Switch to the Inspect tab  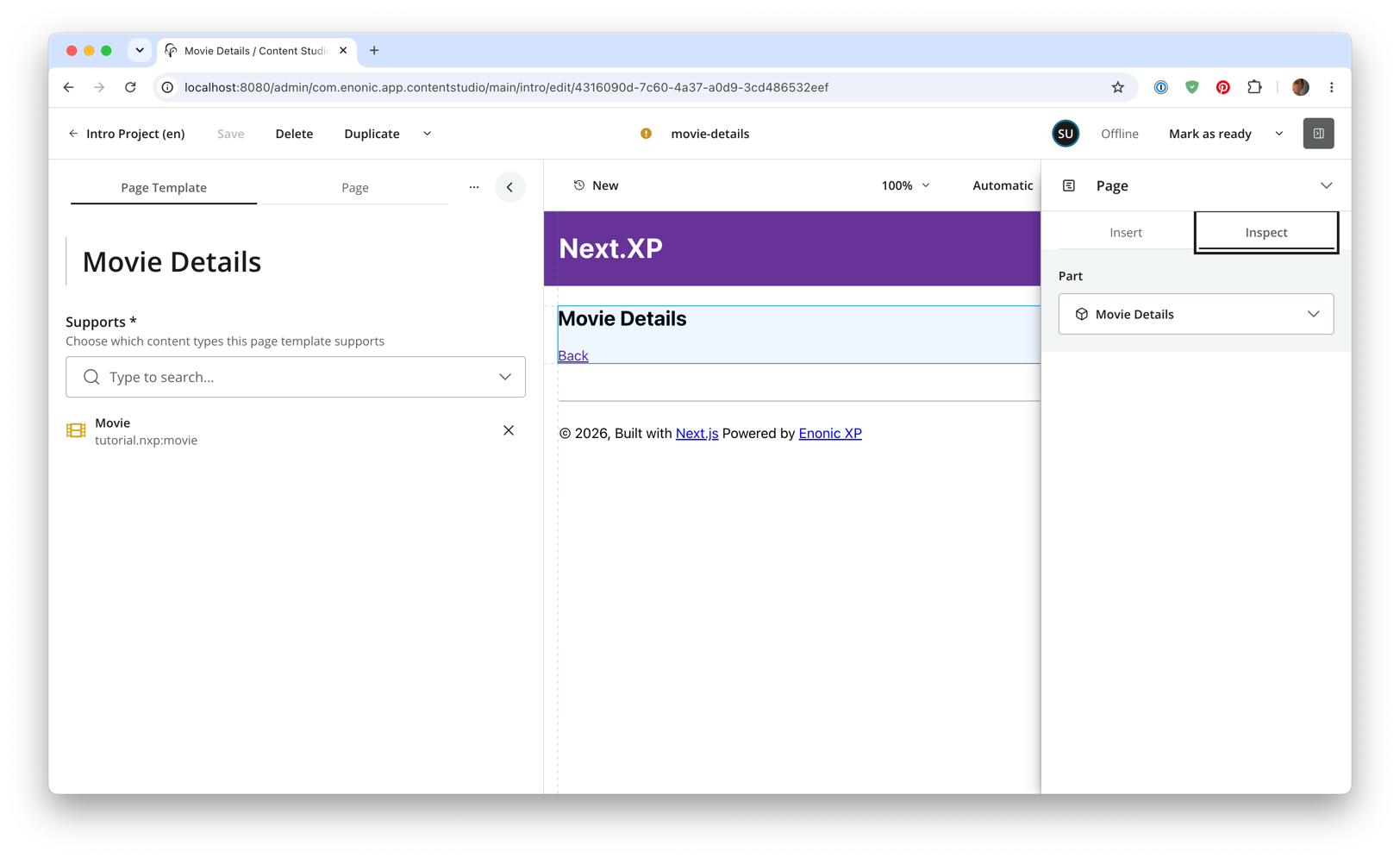click(1266, 232)
